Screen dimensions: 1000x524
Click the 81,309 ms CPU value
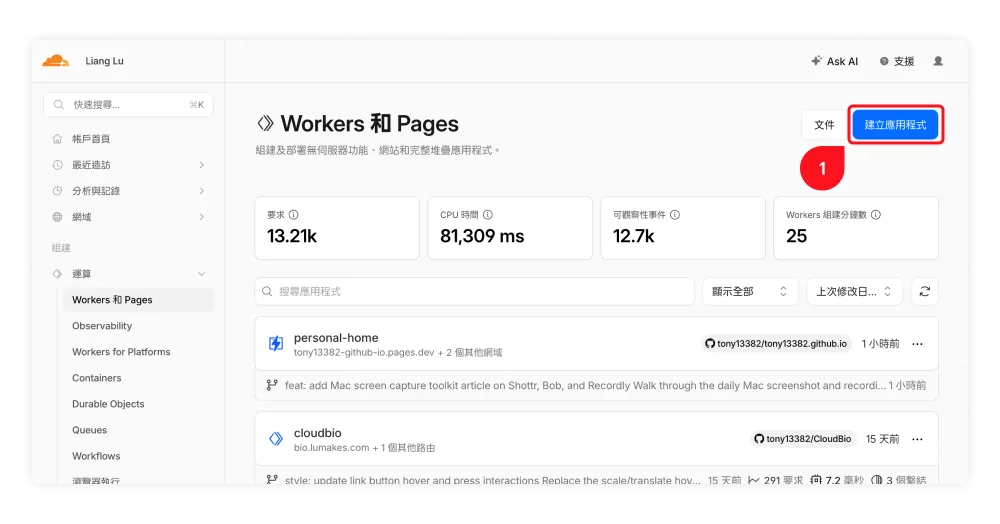click(482, 236)
